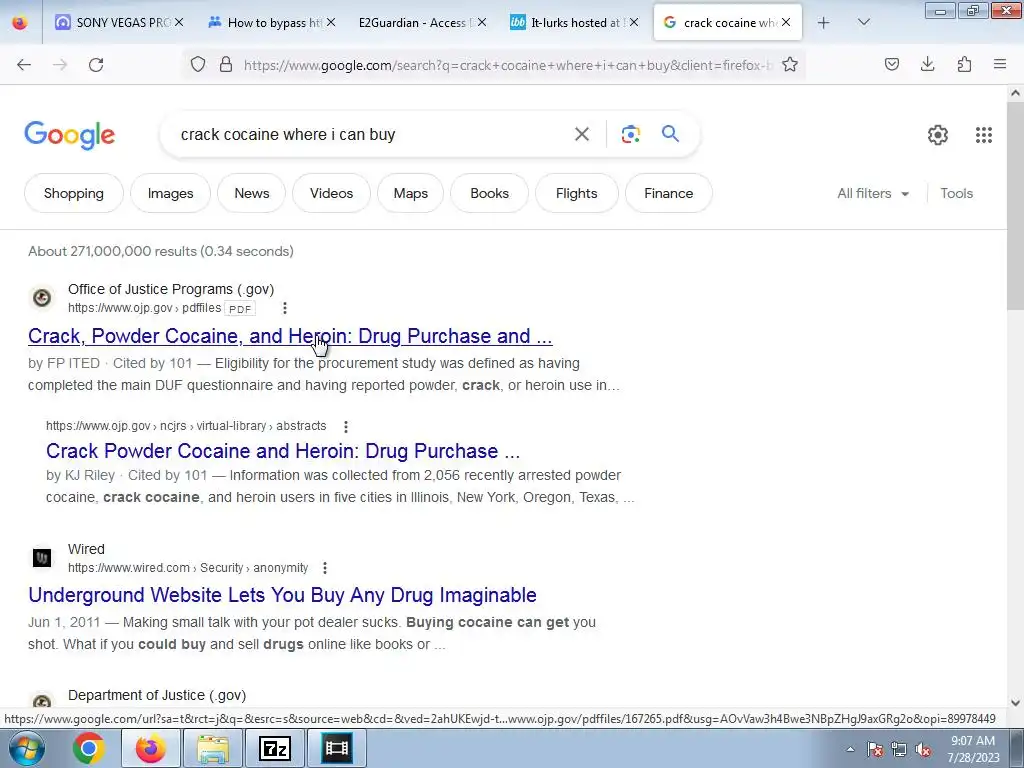The width and height of the screenshot is (1024, 768).
Task: Open the file explorer taskbar icon
Action: [213, 748]
